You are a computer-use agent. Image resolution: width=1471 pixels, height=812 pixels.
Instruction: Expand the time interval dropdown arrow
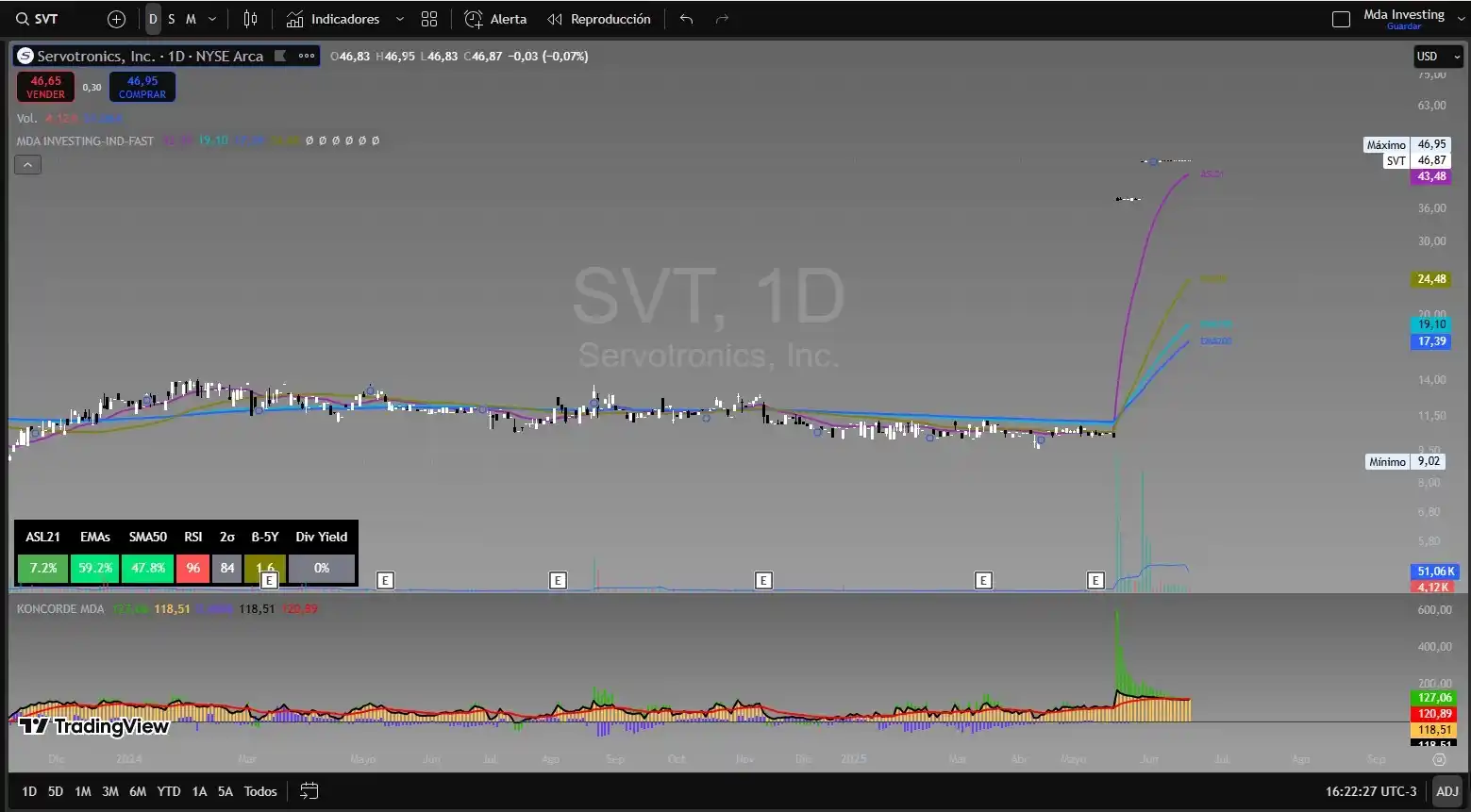click(x=212, y=19)
